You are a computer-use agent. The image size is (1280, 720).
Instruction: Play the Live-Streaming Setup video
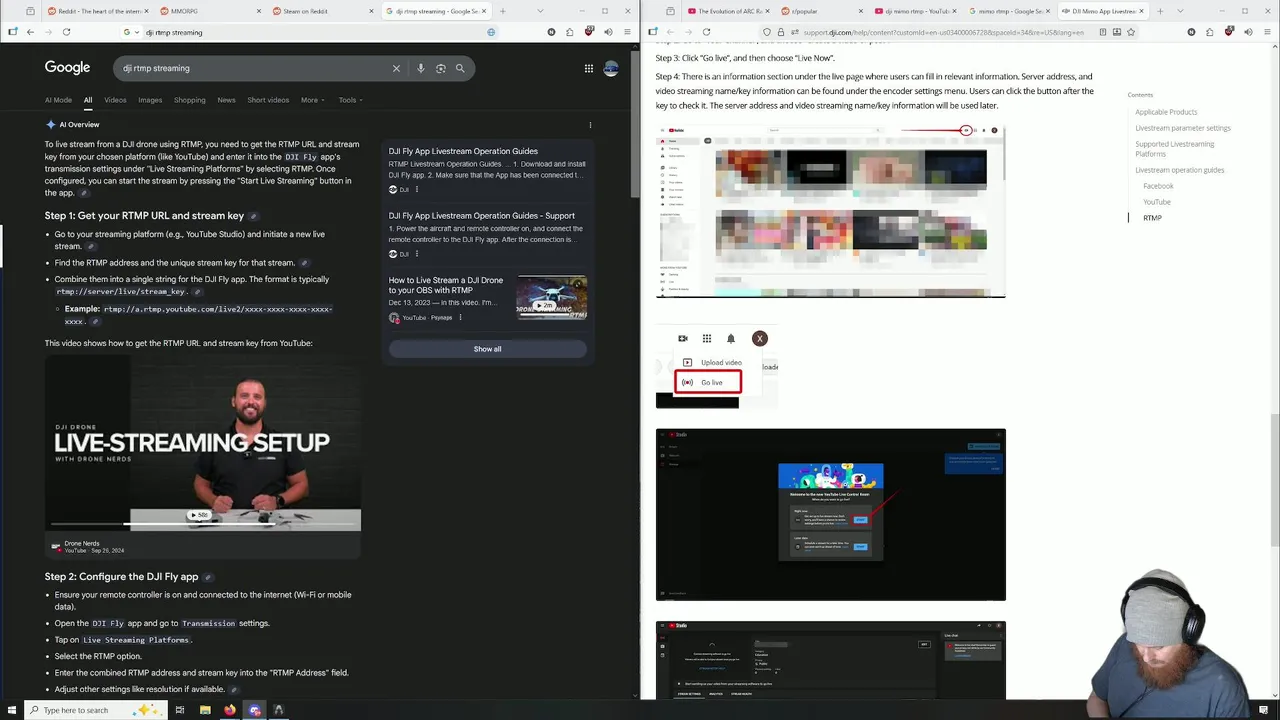(x=202, y=443)
